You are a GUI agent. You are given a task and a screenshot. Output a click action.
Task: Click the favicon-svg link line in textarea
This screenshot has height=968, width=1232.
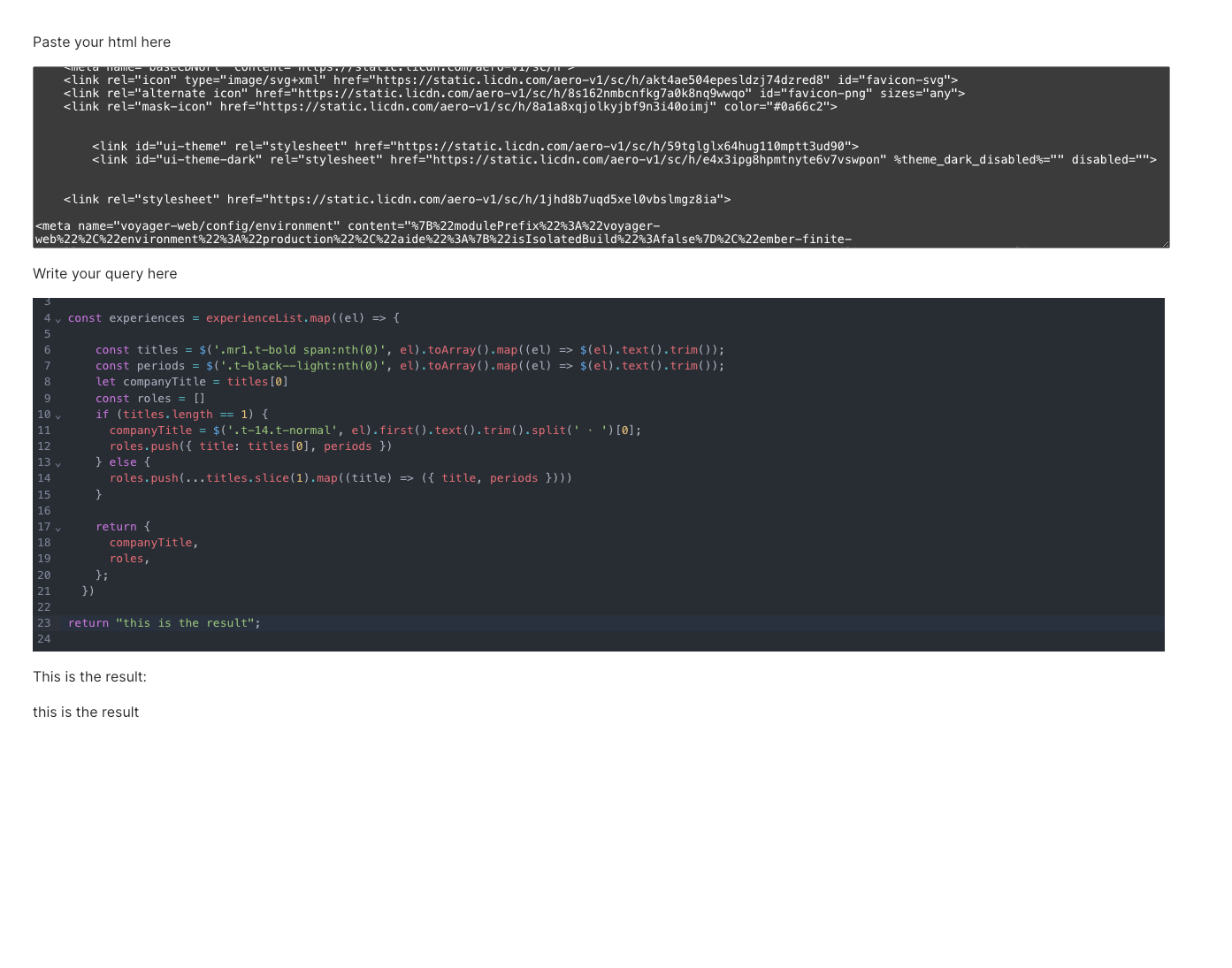(x=510, y=80)
